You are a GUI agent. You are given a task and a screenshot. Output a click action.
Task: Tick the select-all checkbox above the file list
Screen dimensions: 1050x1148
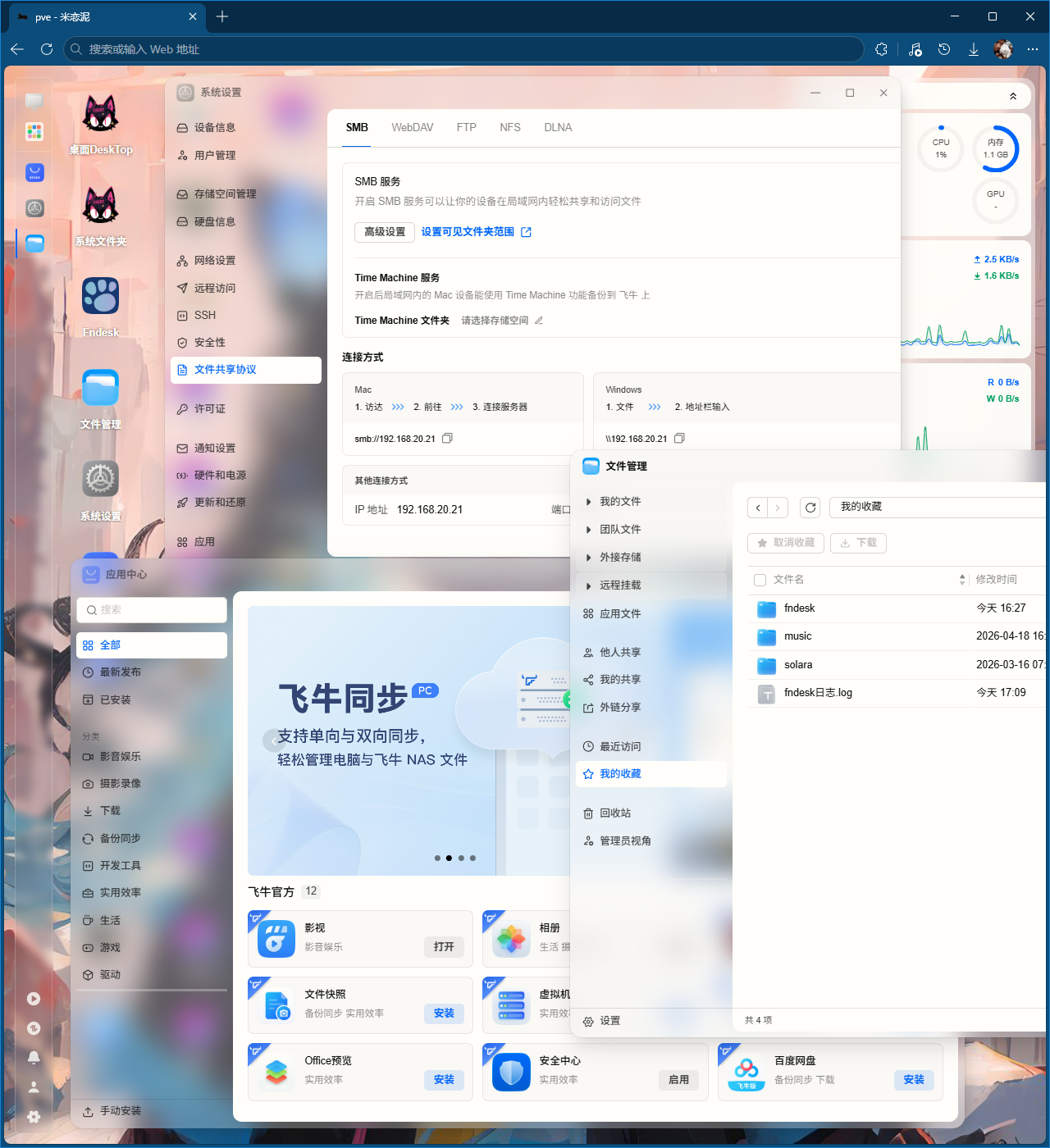point(759,579)
